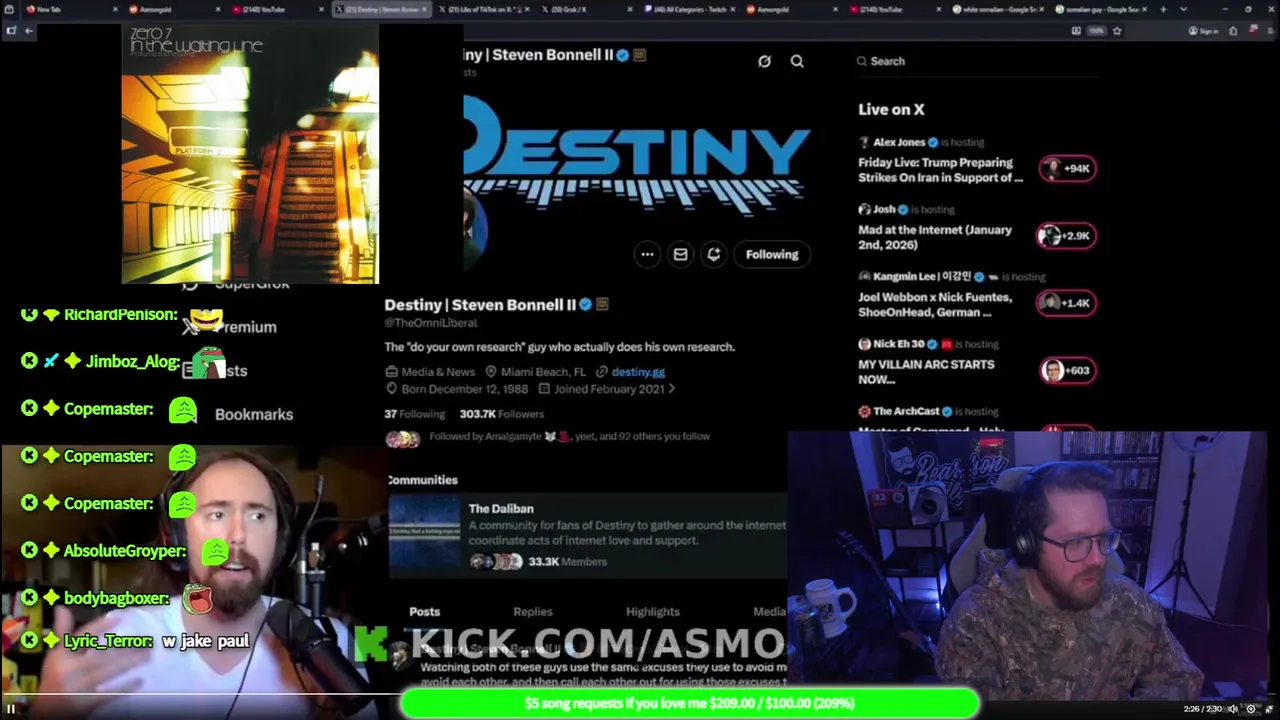
Task: Click the gold affiliate badge beside Destiny's name
Action: pos(602,304)
